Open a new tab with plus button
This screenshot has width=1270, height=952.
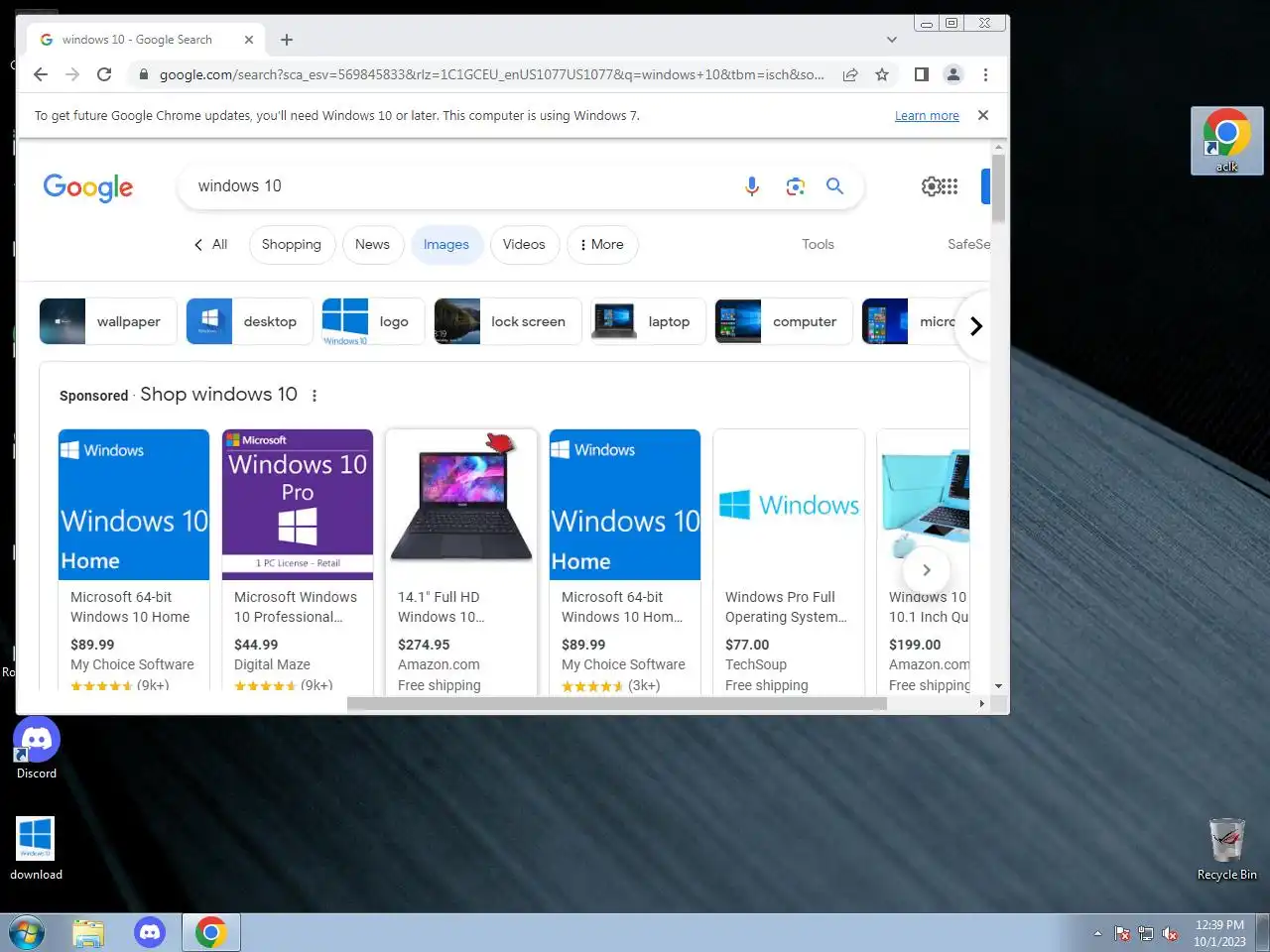(287, 40)
